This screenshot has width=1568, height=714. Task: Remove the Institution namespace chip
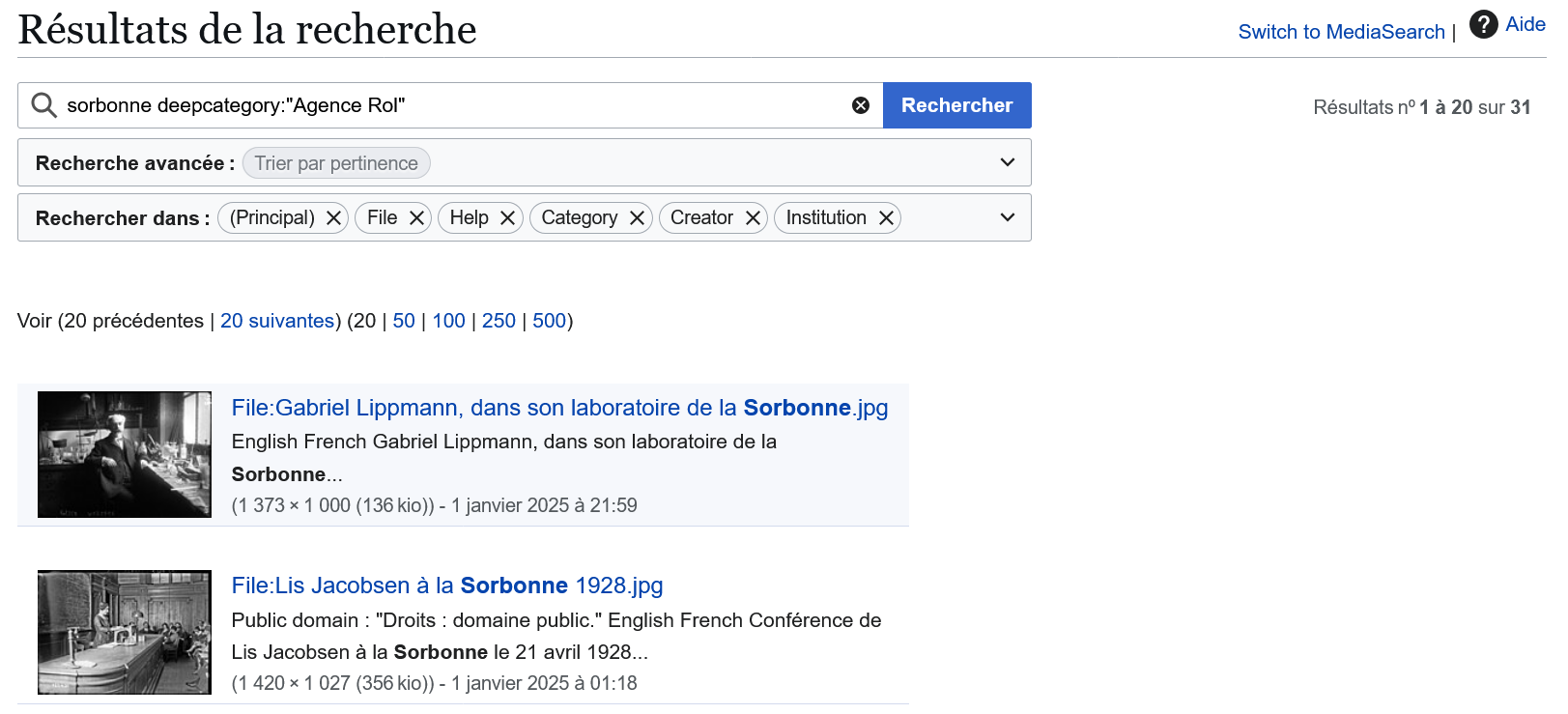(886, 218)
